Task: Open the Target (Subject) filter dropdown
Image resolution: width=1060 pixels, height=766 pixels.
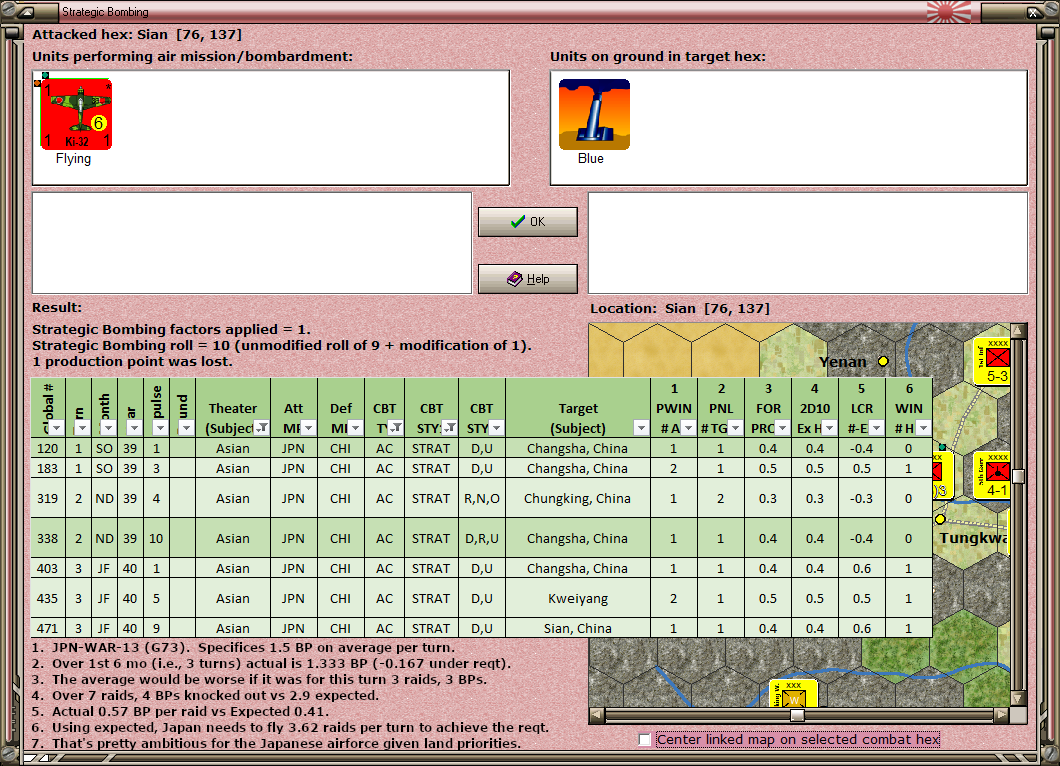Action: 641,428
